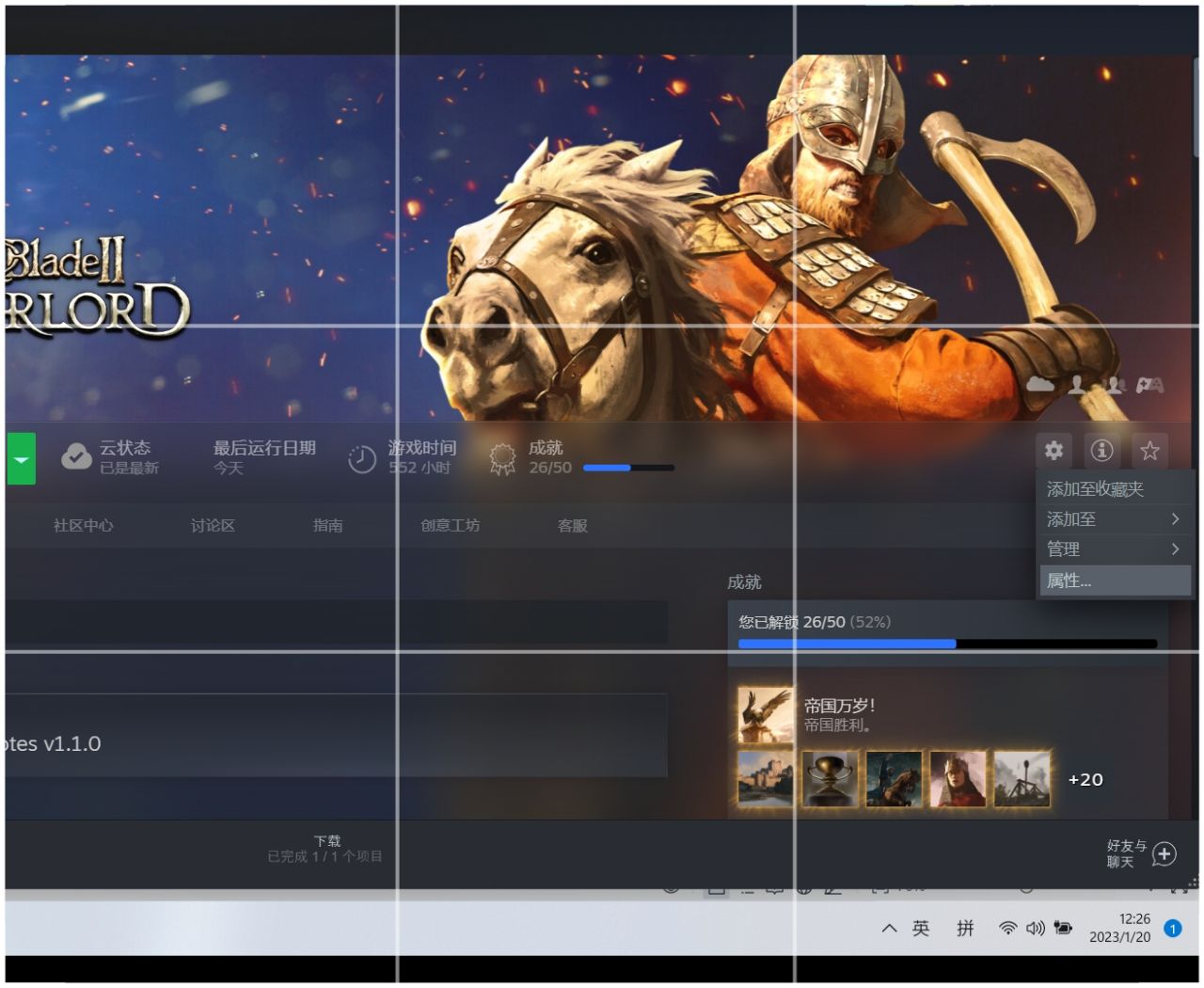The height and width of the screenshot is (988, 1204).
Task: Show hidden tray icons with the taskbar chevron
Action: click(889, 929)
